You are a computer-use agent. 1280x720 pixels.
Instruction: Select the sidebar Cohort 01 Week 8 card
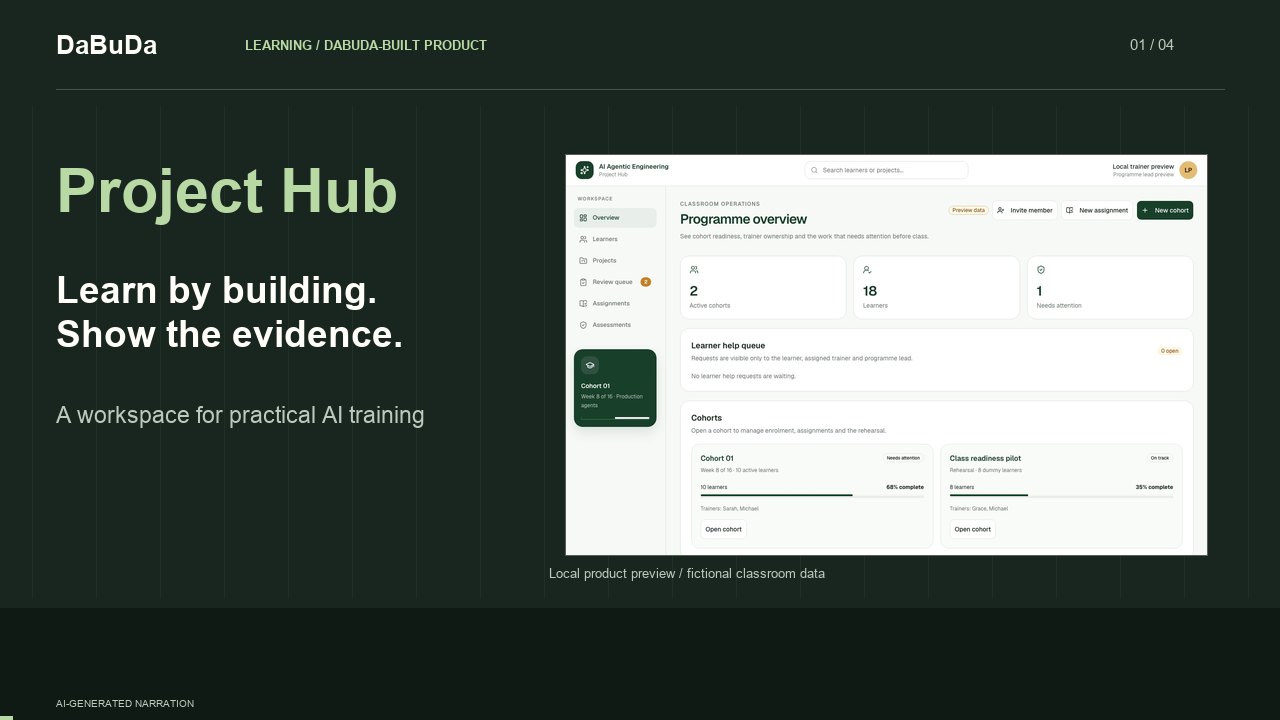615,388
